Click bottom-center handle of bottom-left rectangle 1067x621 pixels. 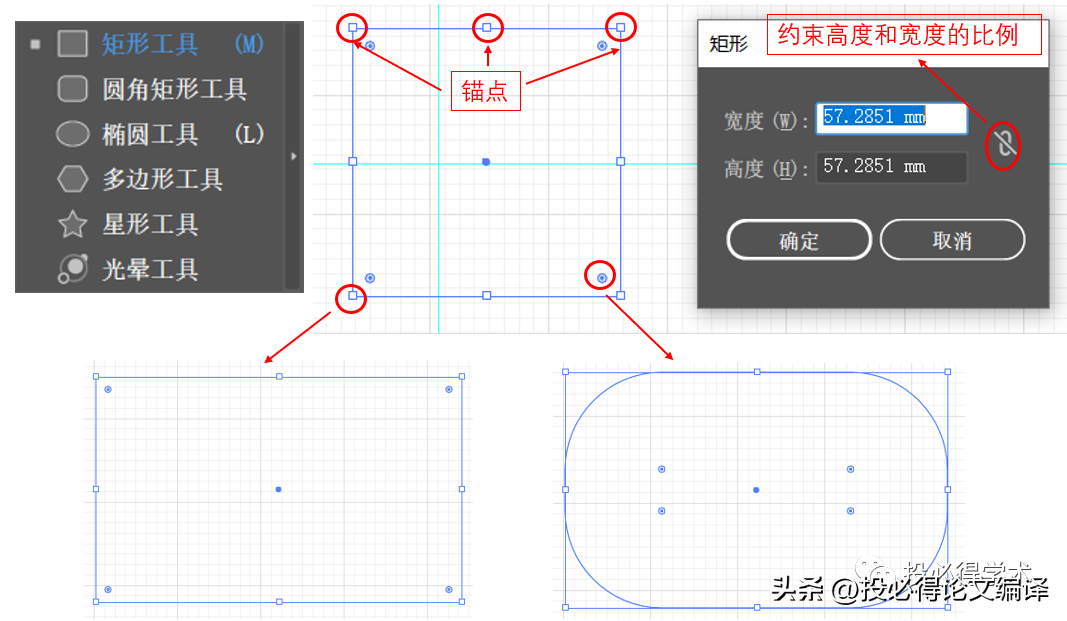(x=279, y=602)
